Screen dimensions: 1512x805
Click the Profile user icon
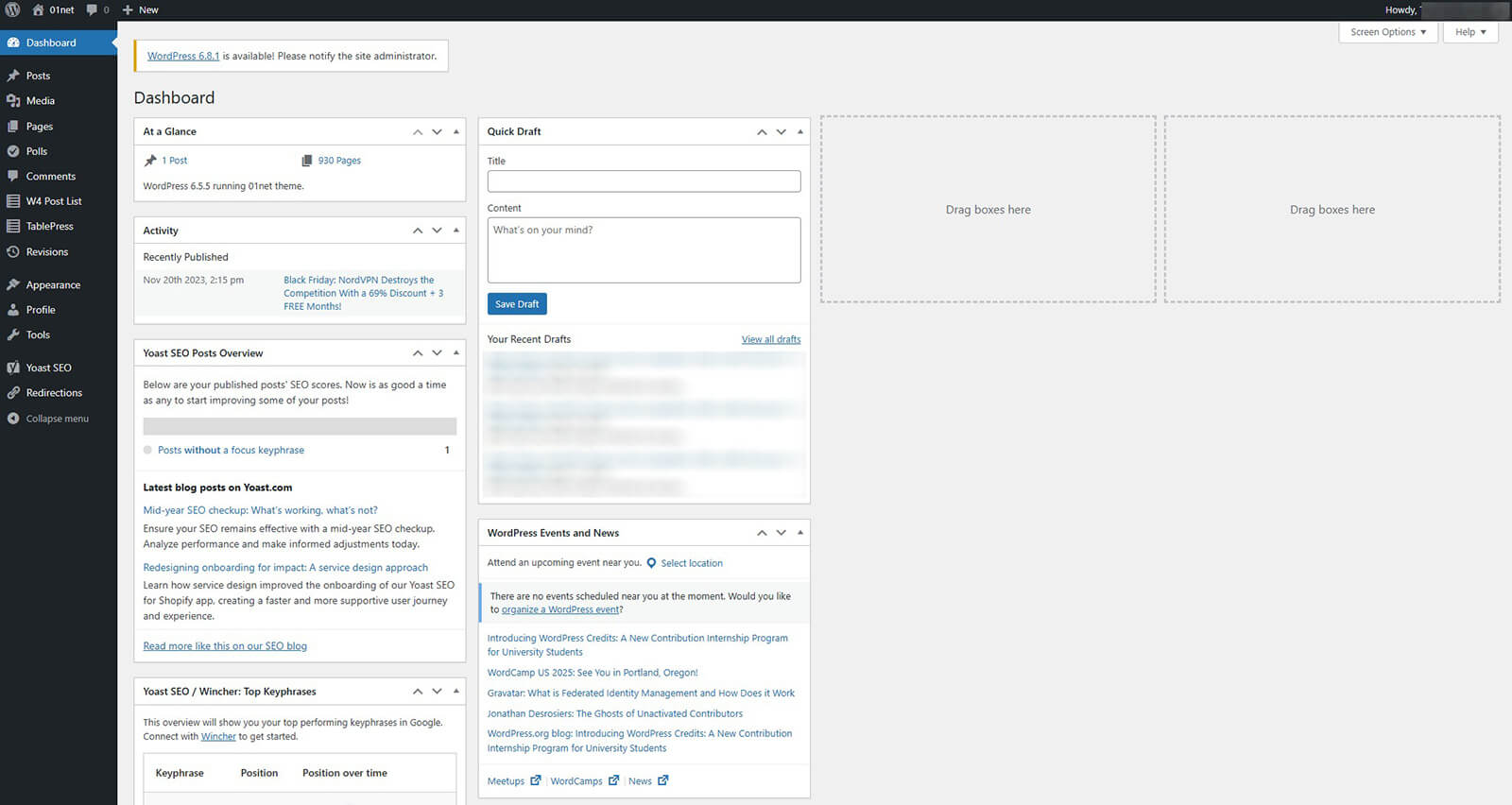13,310
